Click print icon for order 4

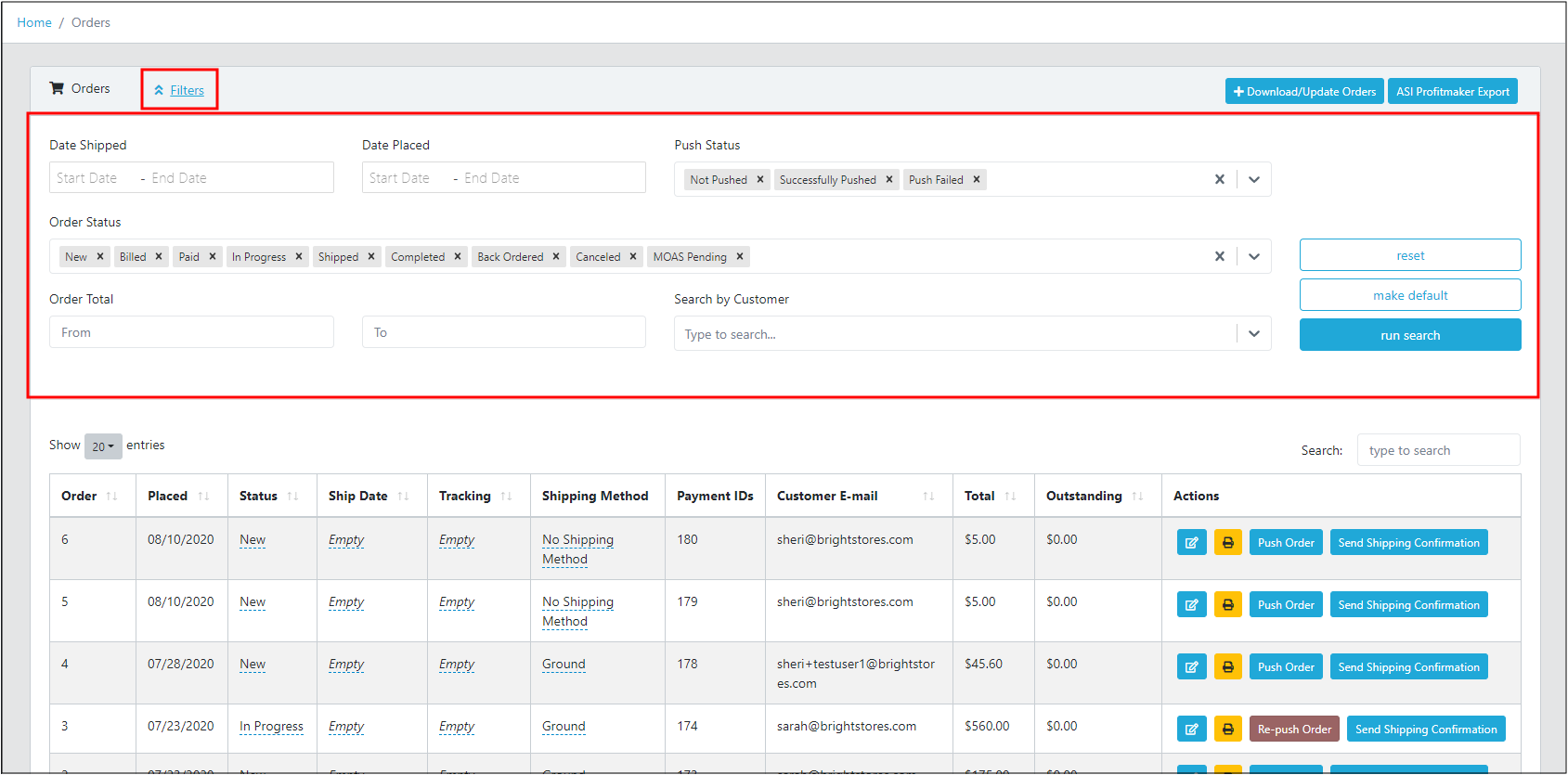click(1228, 667)
